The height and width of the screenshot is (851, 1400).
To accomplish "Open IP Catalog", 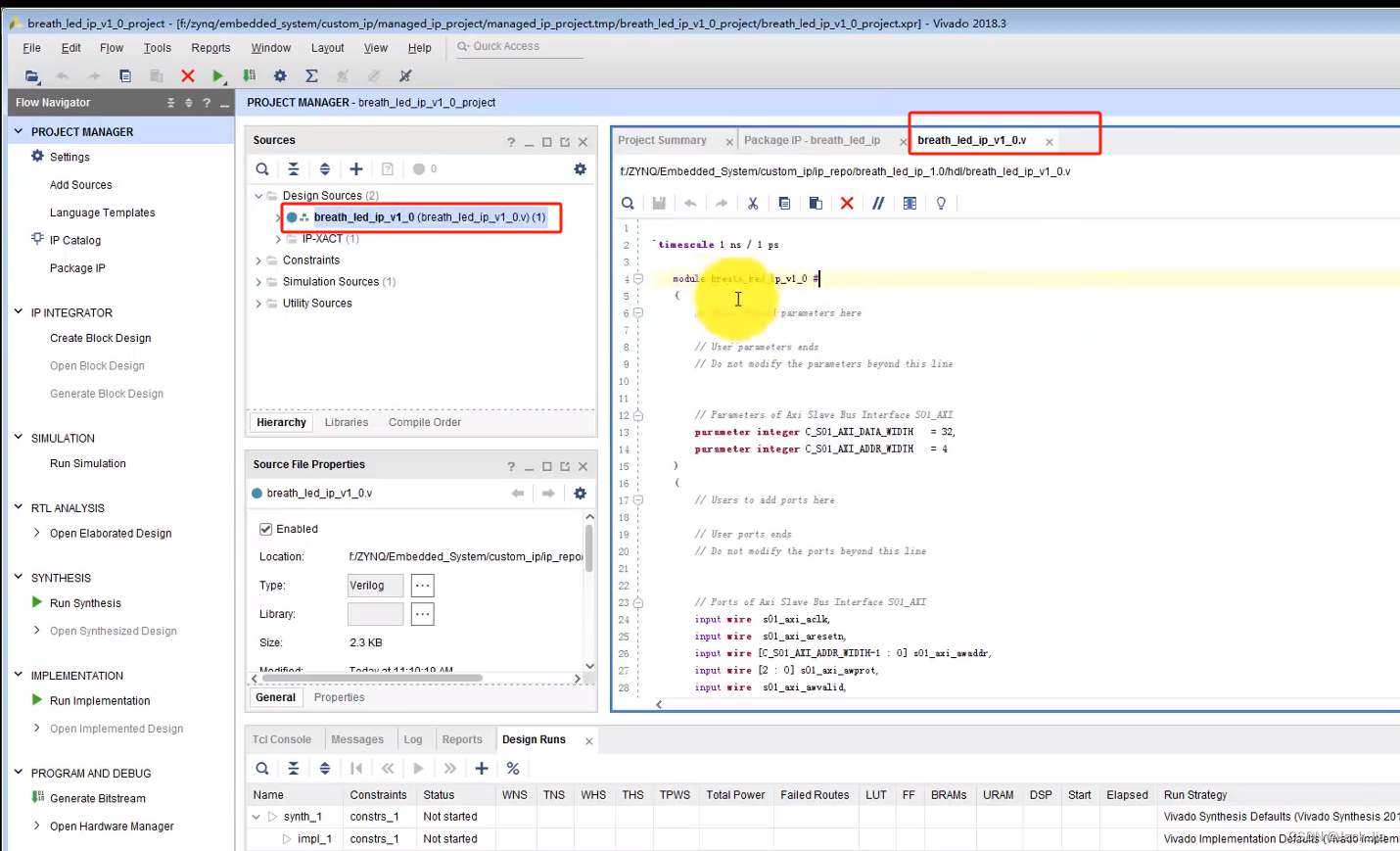I will [x=75, y=241].
